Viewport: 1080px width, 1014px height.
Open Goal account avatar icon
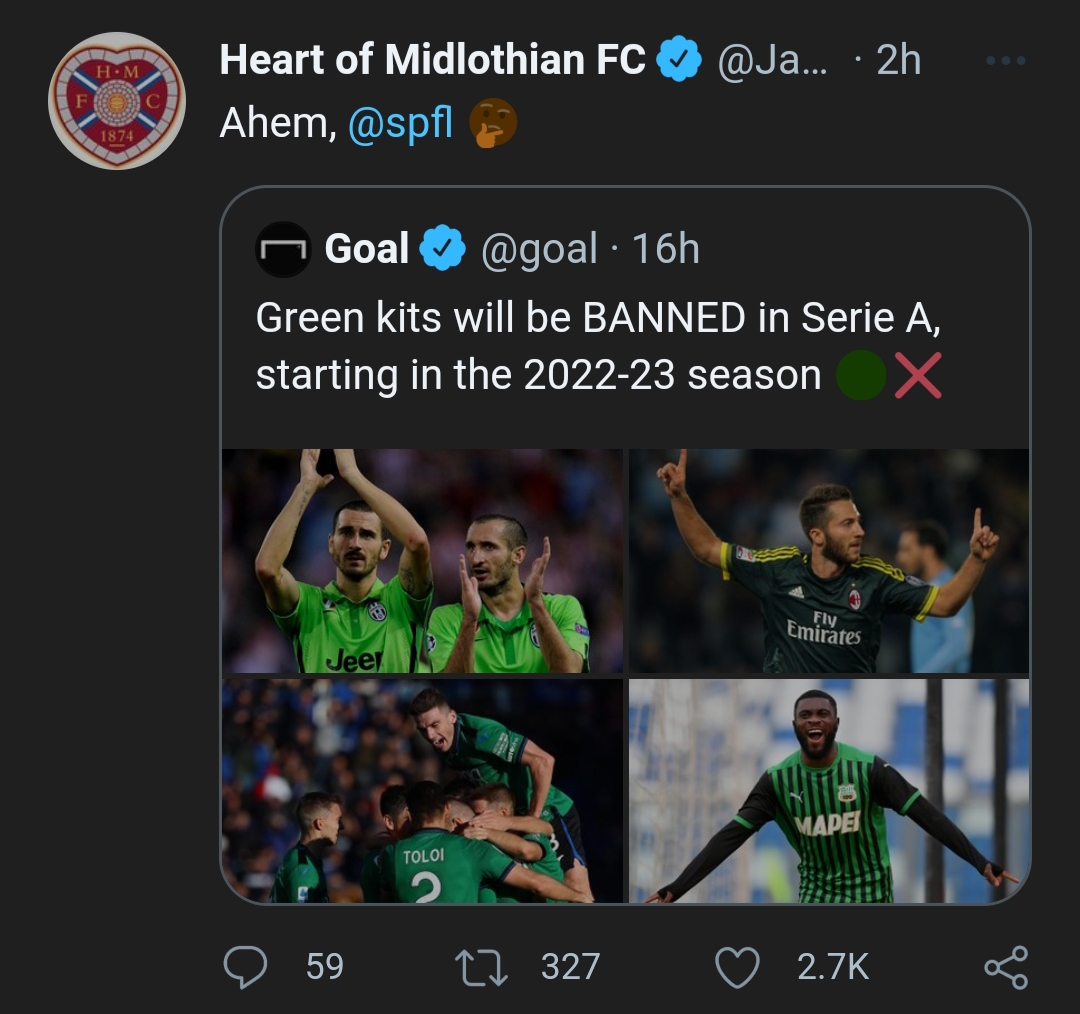pos(283,249)
